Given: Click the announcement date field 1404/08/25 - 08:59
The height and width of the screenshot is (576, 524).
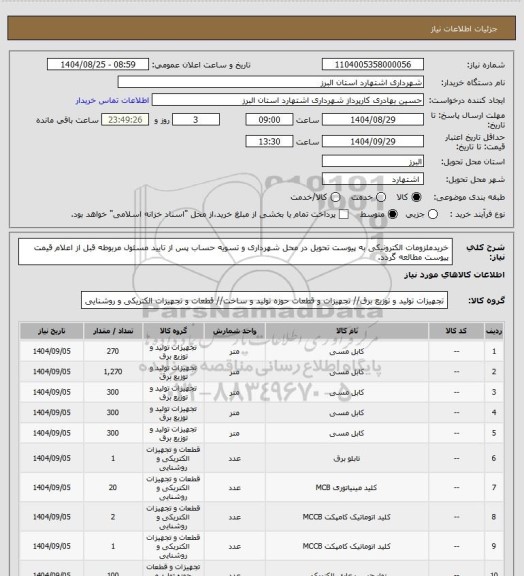Looking at the screenshot, I should [x=98, y=64].
